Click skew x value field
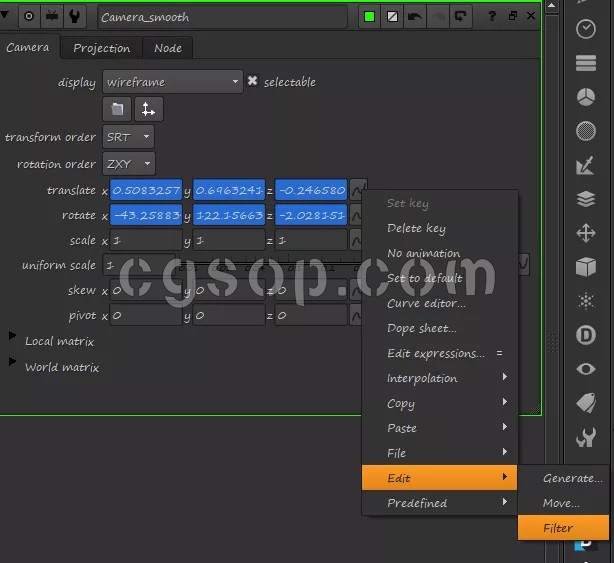Screen dimensions: 614x563 [146, 290]
